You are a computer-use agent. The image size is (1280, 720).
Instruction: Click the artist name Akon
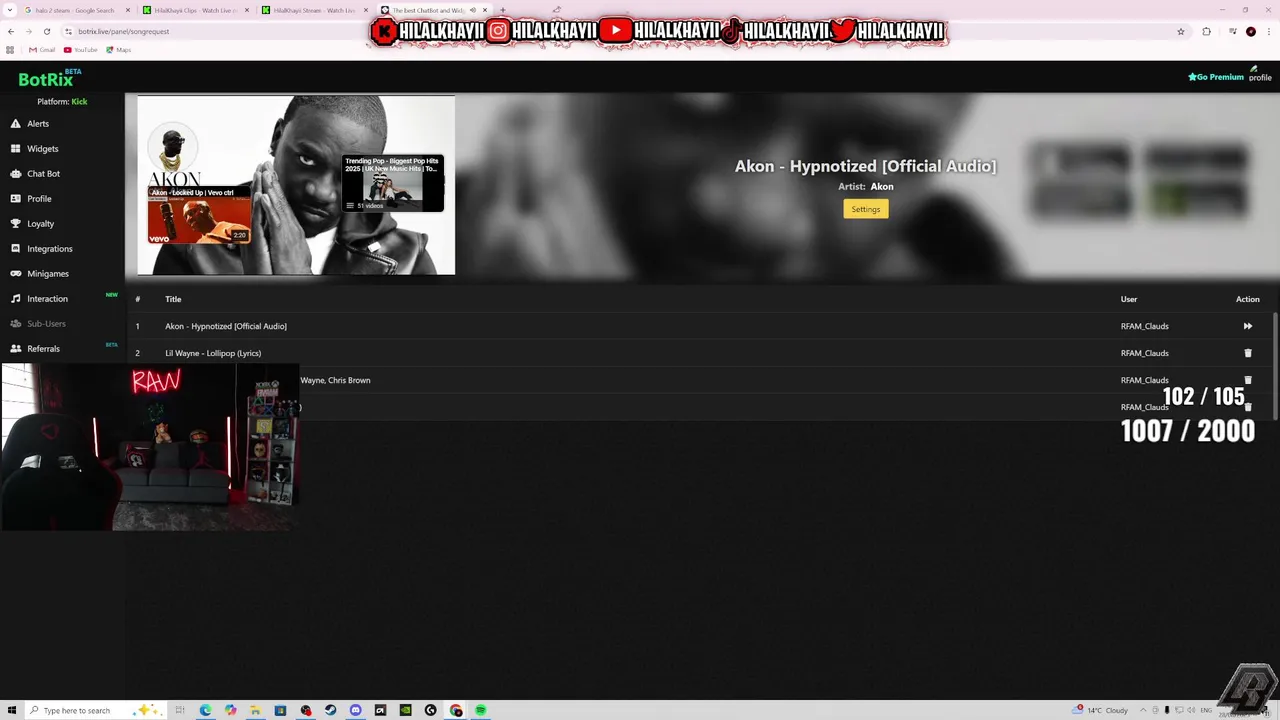881,187
